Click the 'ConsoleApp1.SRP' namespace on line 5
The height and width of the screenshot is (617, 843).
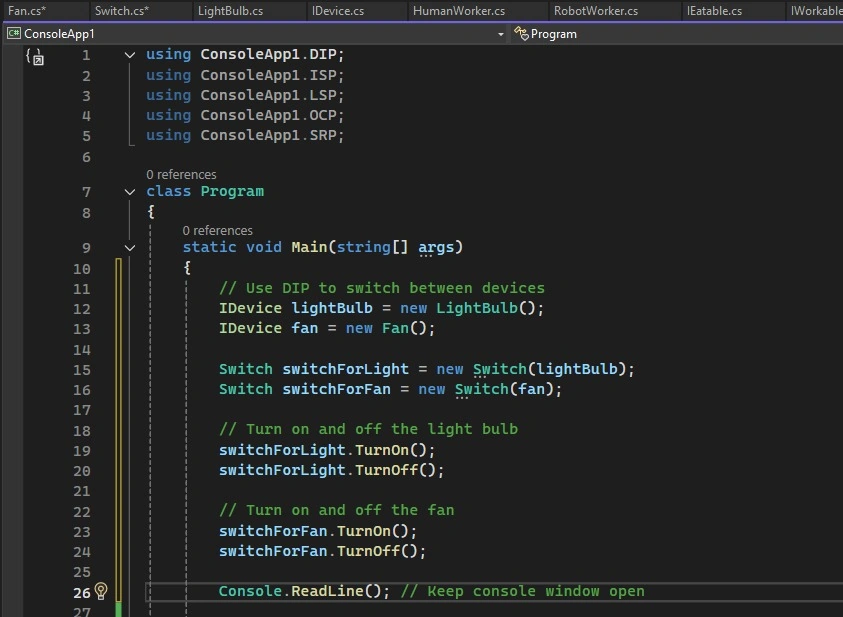(268, 135)
